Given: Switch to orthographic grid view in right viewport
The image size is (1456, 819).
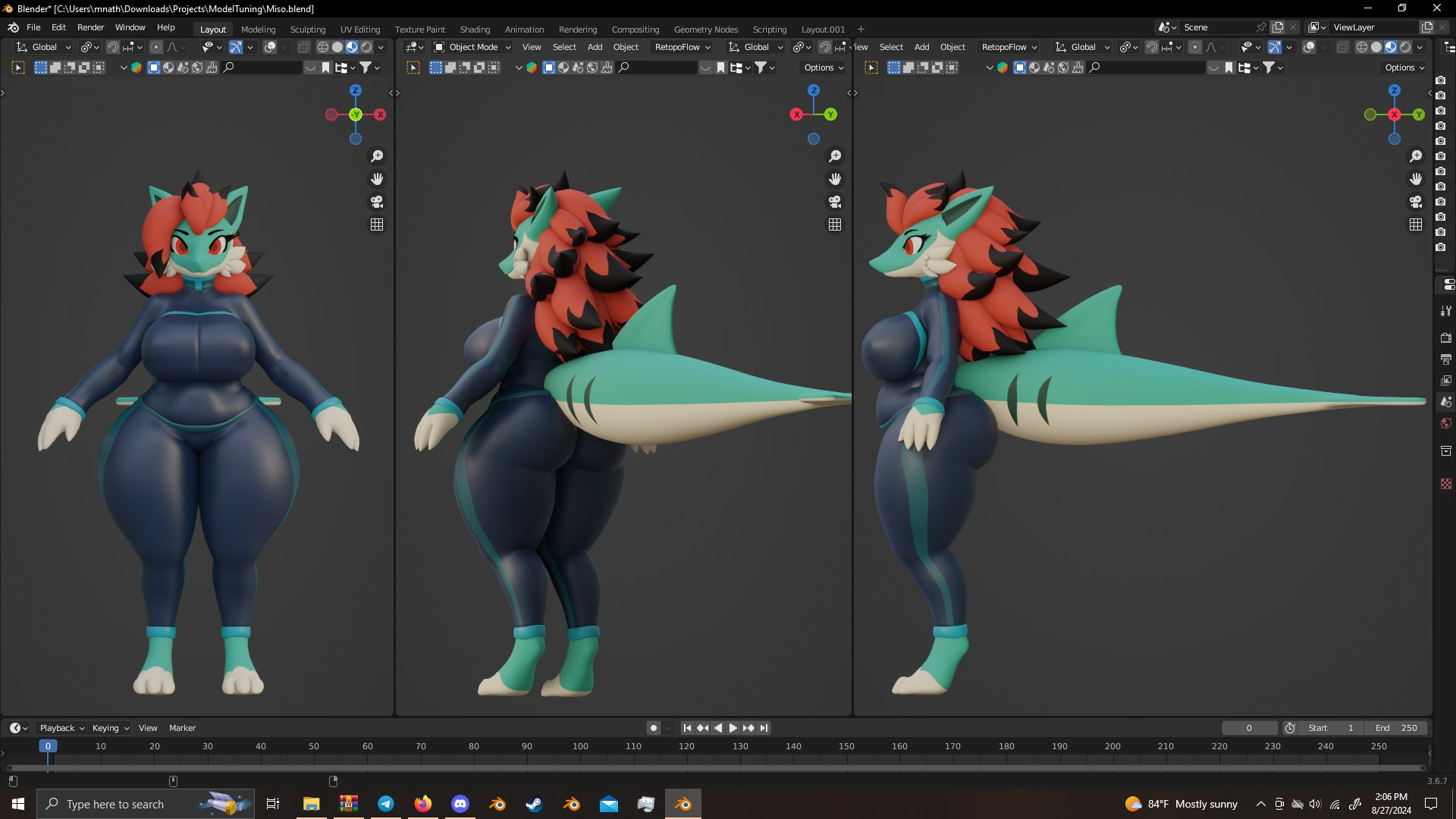Looking at the screenshot, I should [x=1416, y=224].
